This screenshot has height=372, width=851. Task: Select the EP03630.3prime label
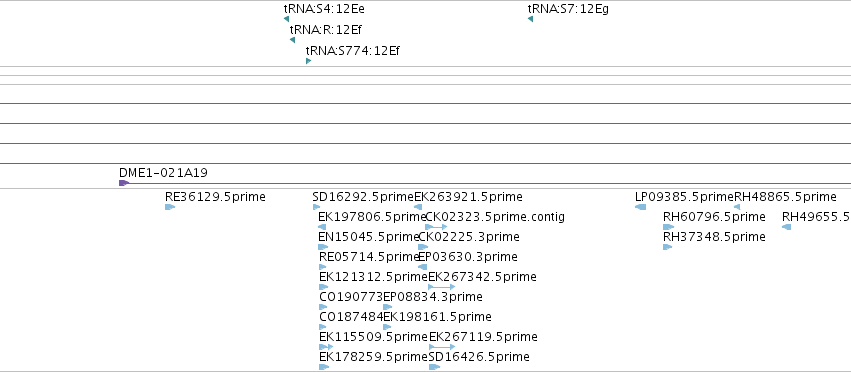point(468,256)
